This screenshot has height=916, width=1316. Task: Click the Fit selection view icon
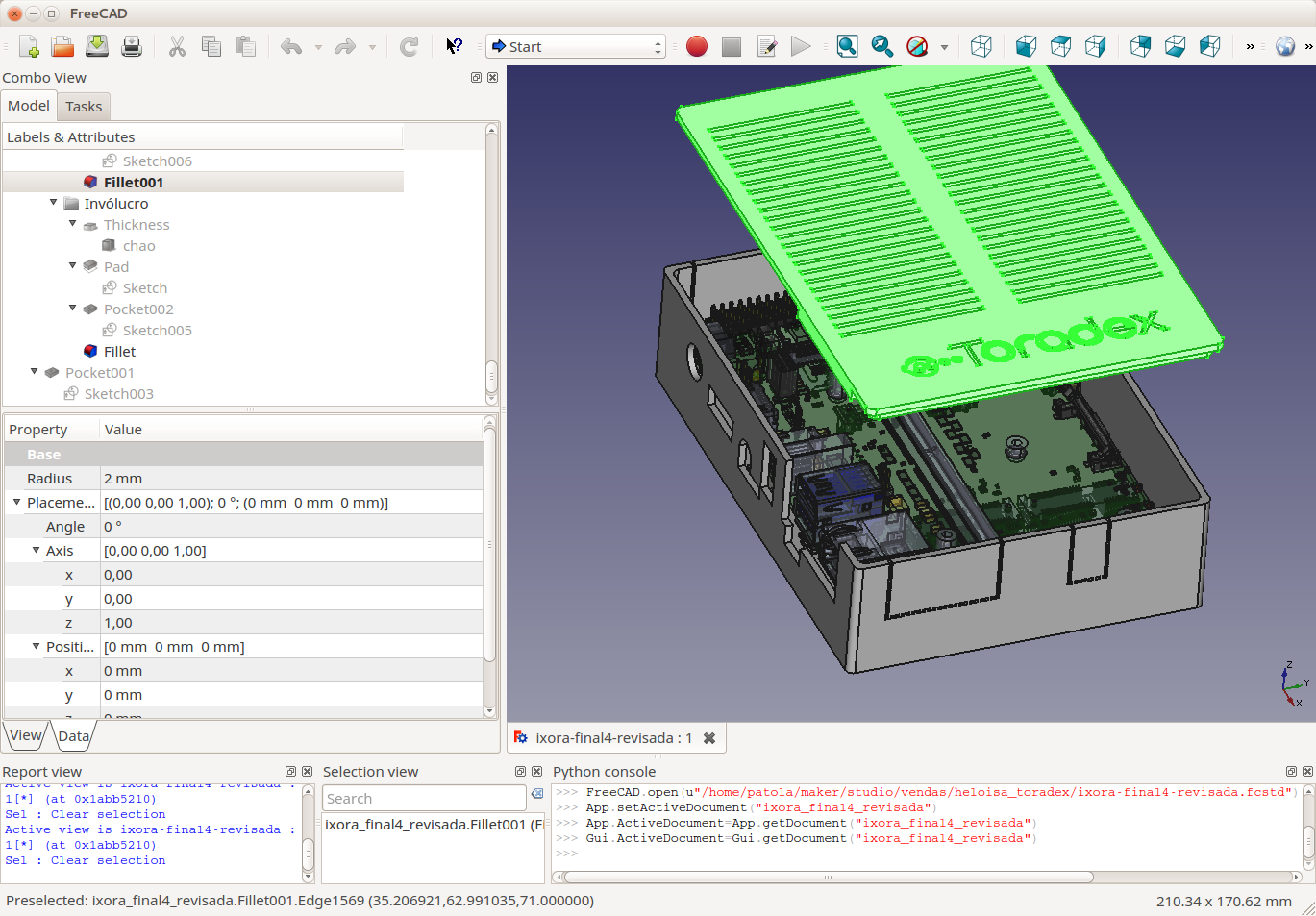(881, 46)
